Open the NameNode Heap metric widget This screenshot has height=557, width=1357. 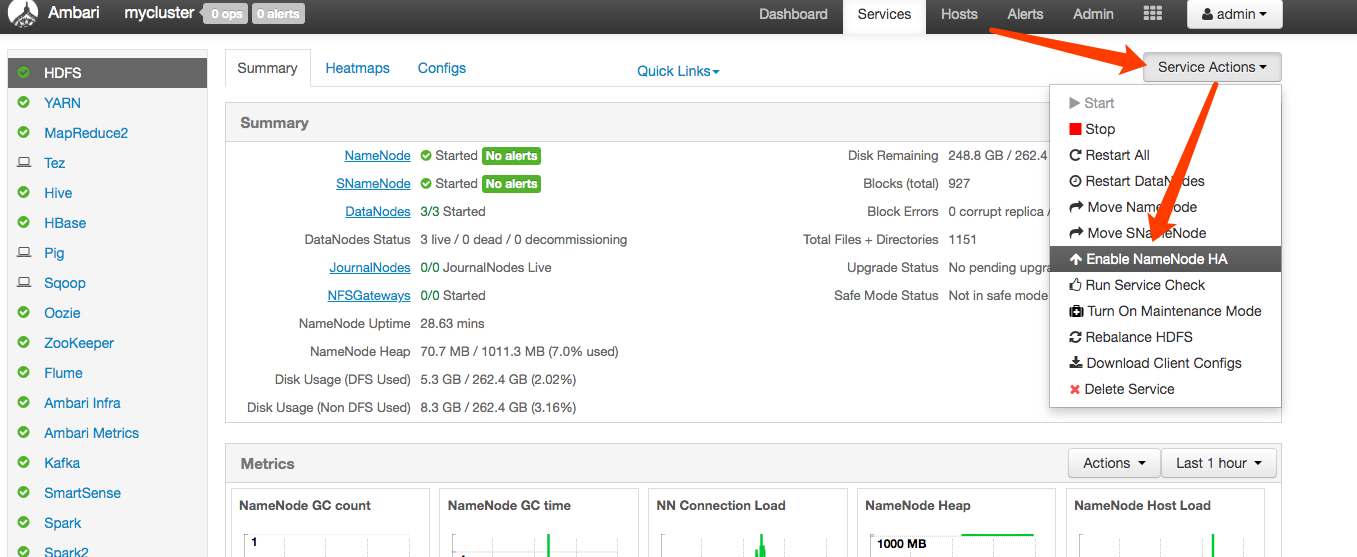[956, 523]
